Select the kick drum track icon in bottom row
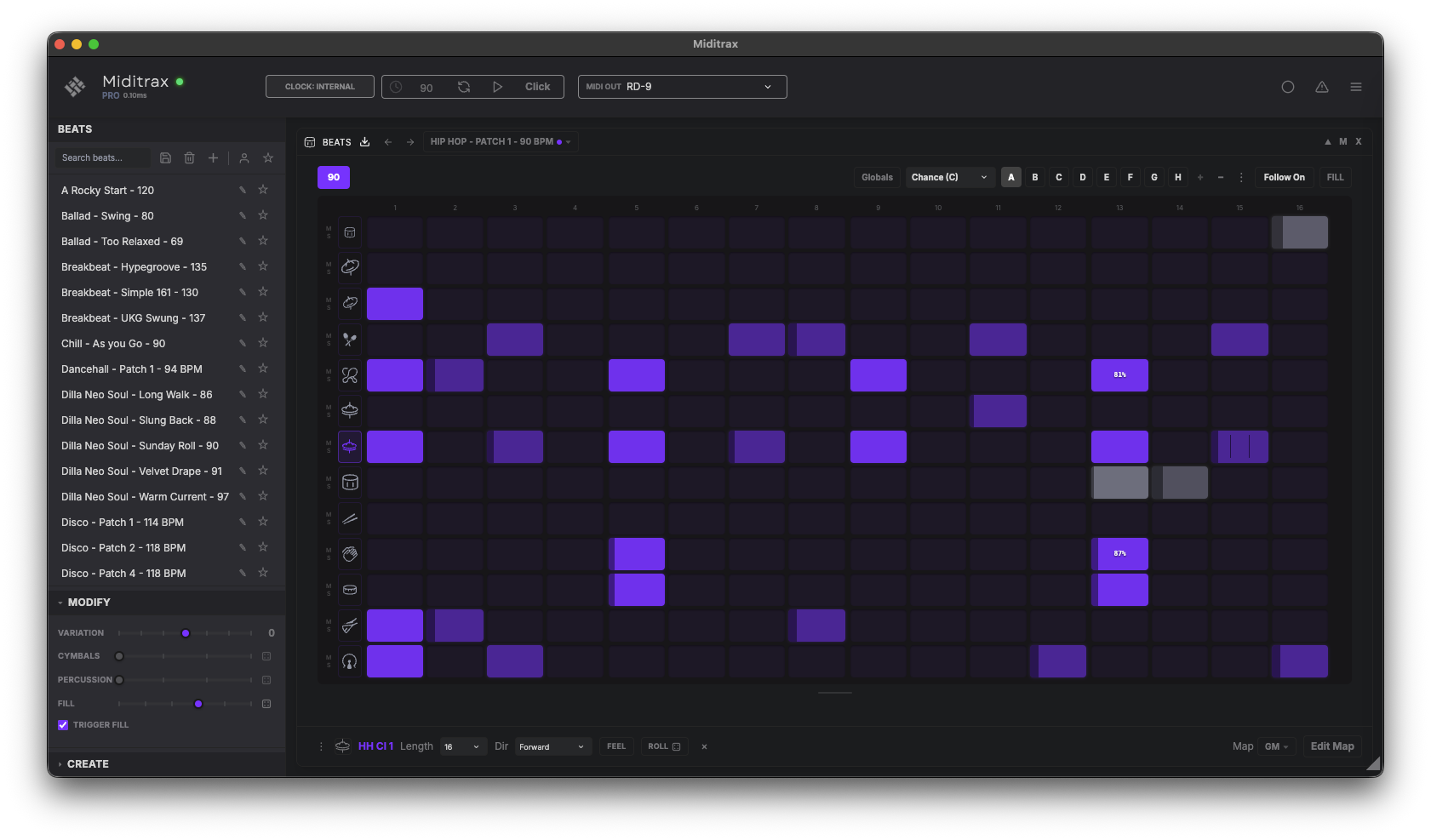The width and height of the screenshot is (1431, 840). coord(350,660)
